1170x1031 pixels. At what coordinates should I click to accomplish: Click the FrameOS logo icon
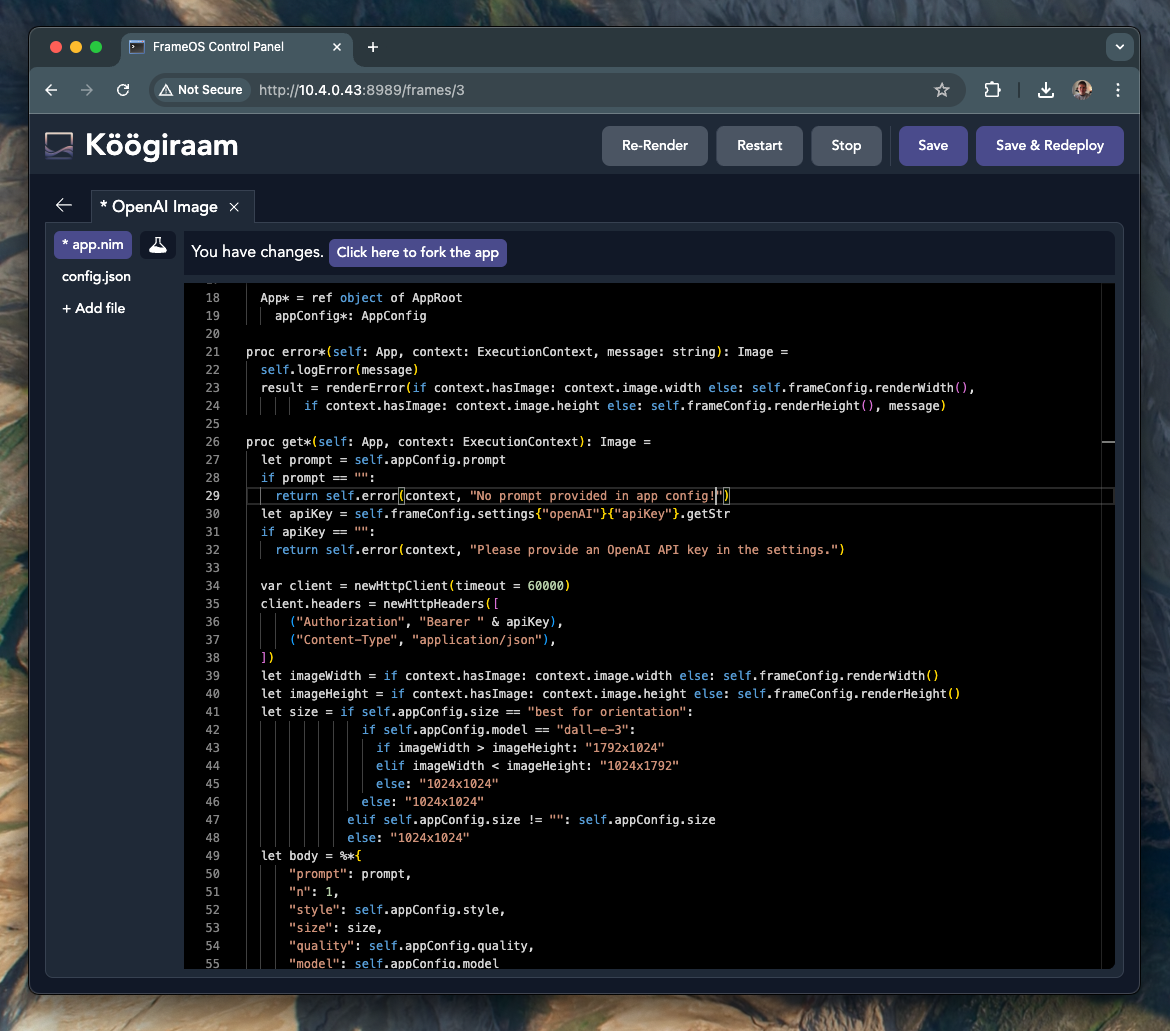tap(60, 146)
